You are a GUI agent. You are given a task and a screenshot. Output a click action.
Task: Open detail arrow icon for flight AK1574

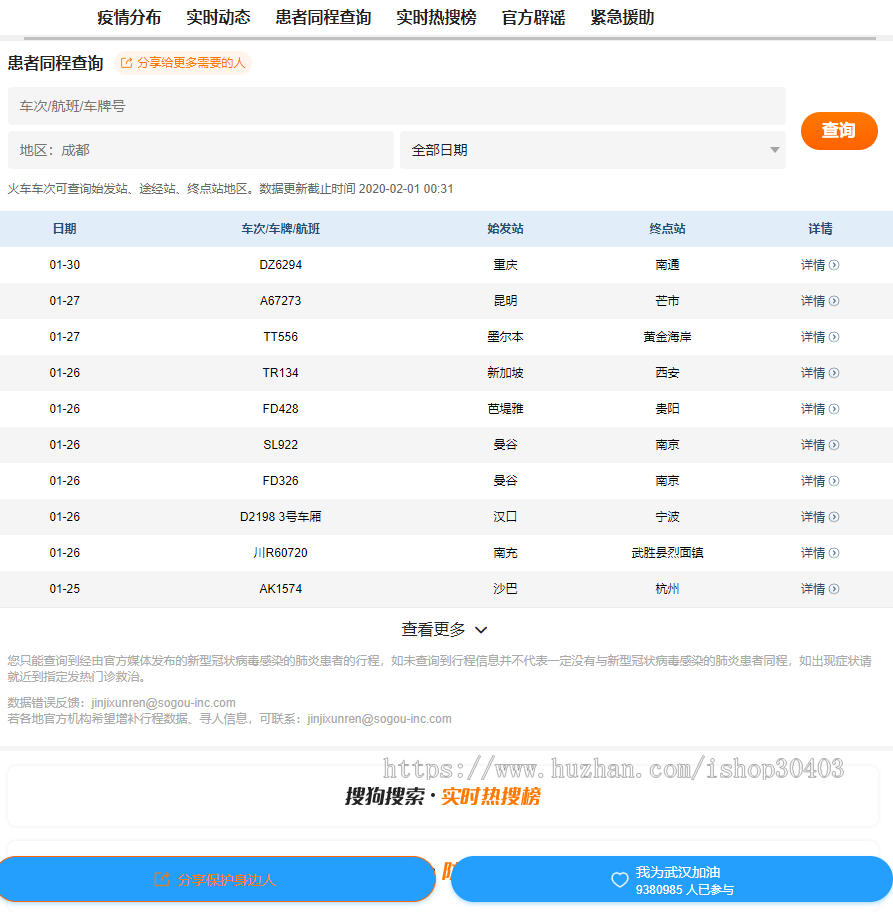(835, 589)
